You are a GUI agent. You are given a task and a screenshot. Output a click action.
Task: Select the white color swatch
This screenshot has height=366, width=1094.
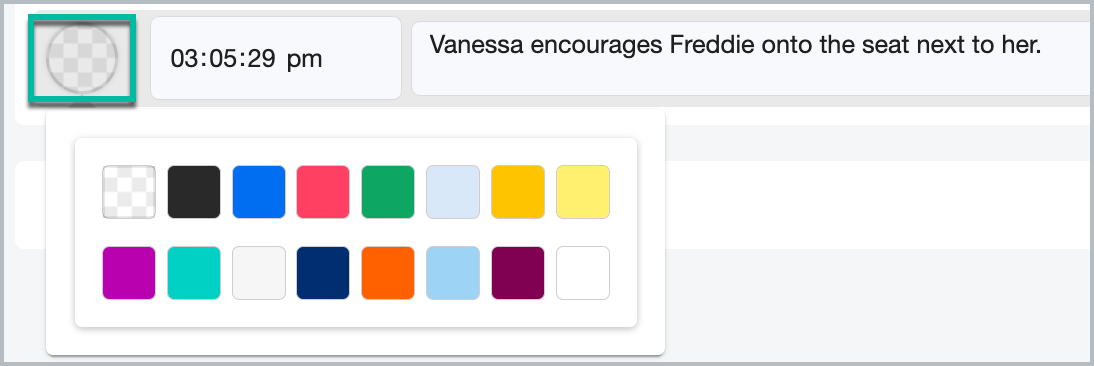pos(583,273)
